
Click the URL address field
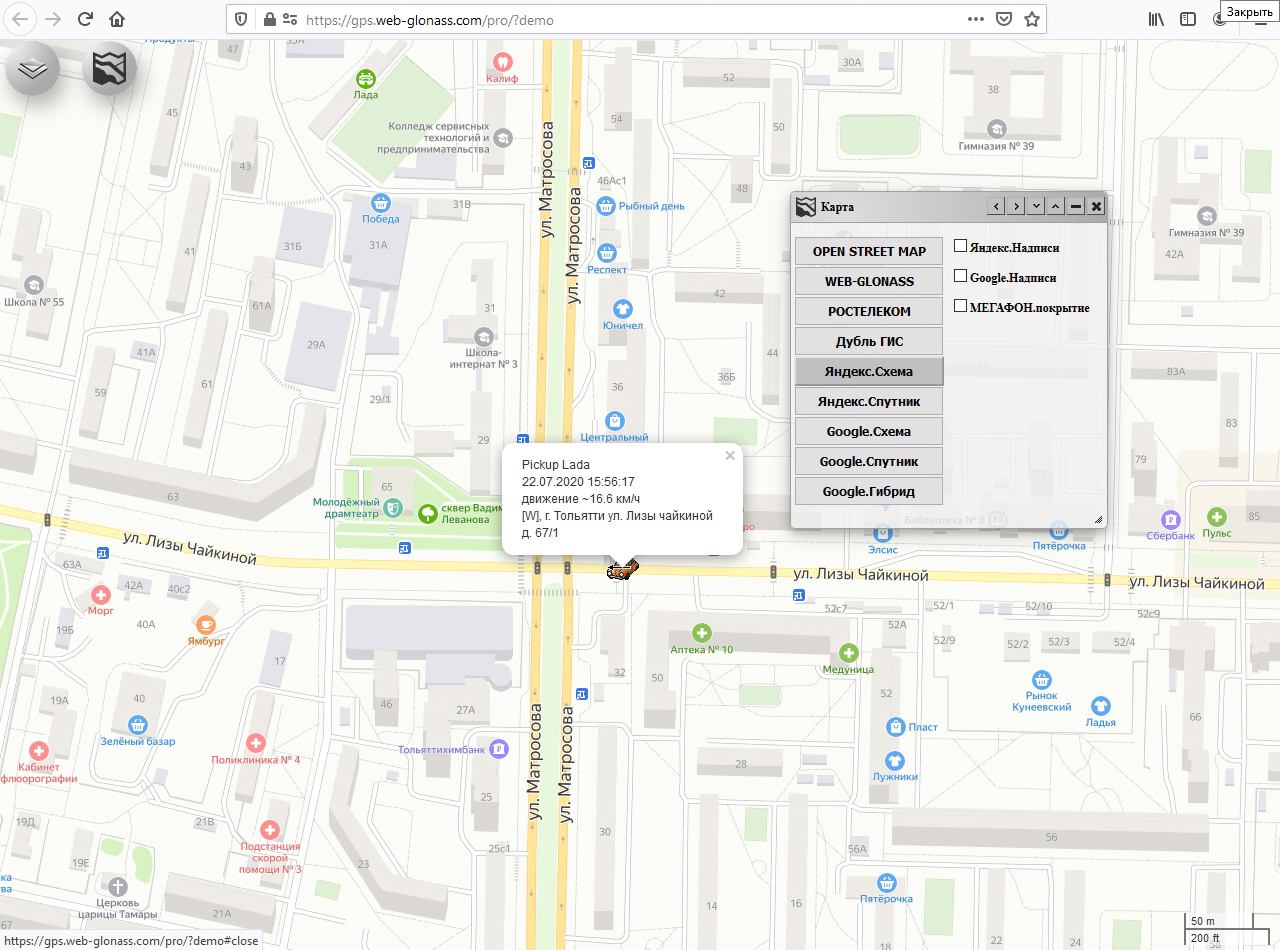[630, 19]
